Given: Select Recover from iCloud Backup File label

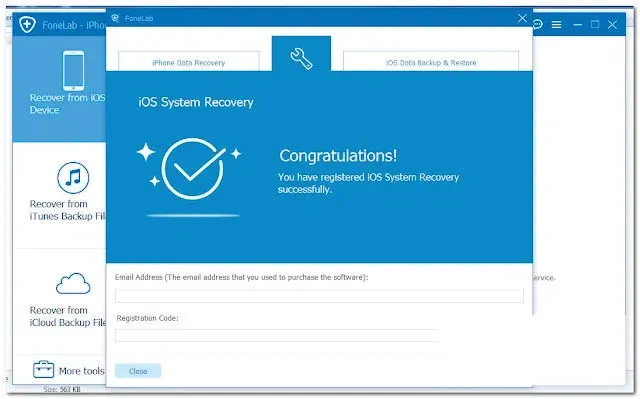Looking at the screenshot, I should pyautogui.click(x=68, y=316).
